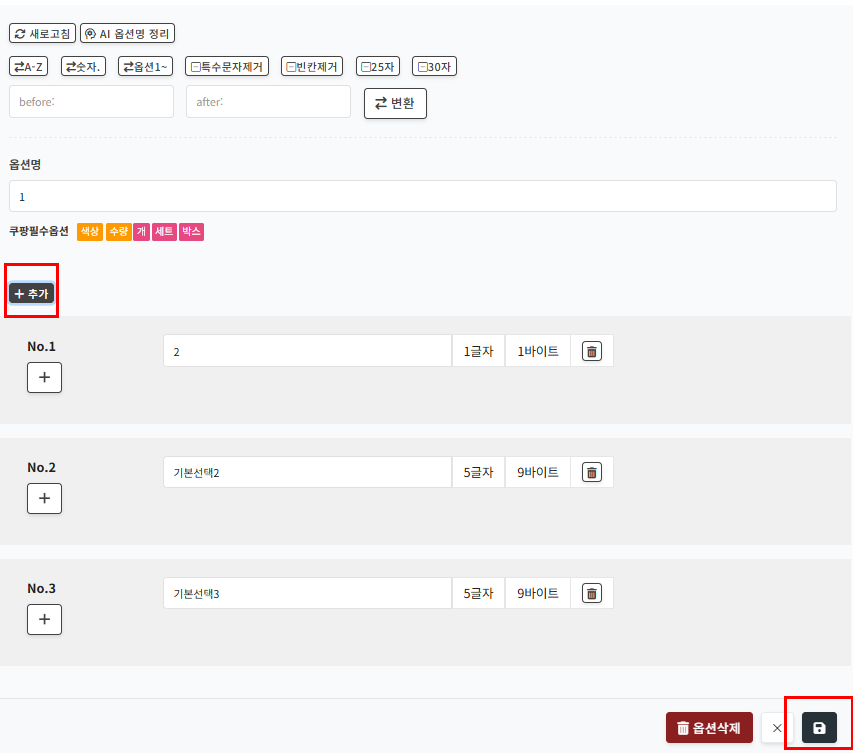
Task: Apply the 옵션1~ rename button
Action: click(145, 66)
